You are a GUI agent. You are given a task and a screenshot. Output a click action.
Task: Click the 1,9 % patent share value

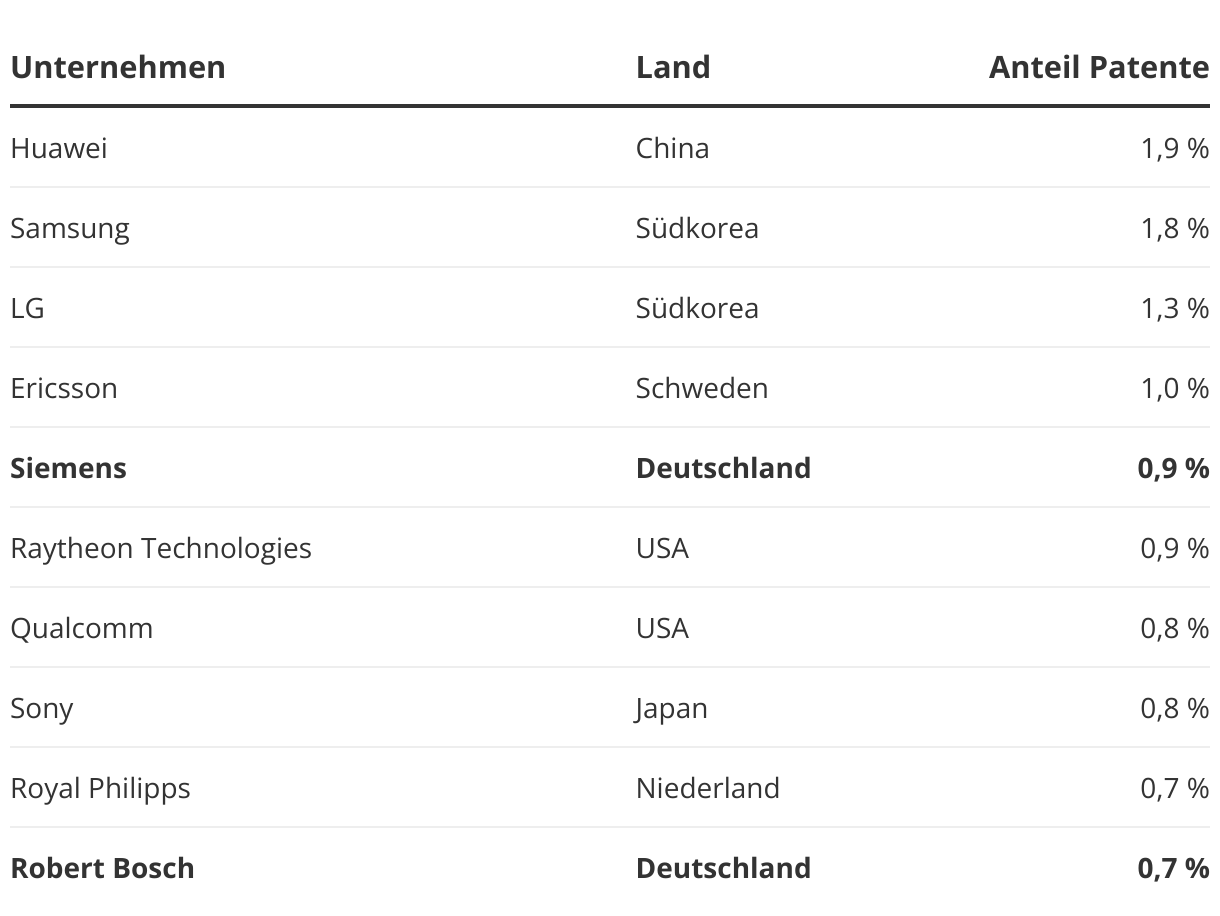click(x=1175, y=148)
